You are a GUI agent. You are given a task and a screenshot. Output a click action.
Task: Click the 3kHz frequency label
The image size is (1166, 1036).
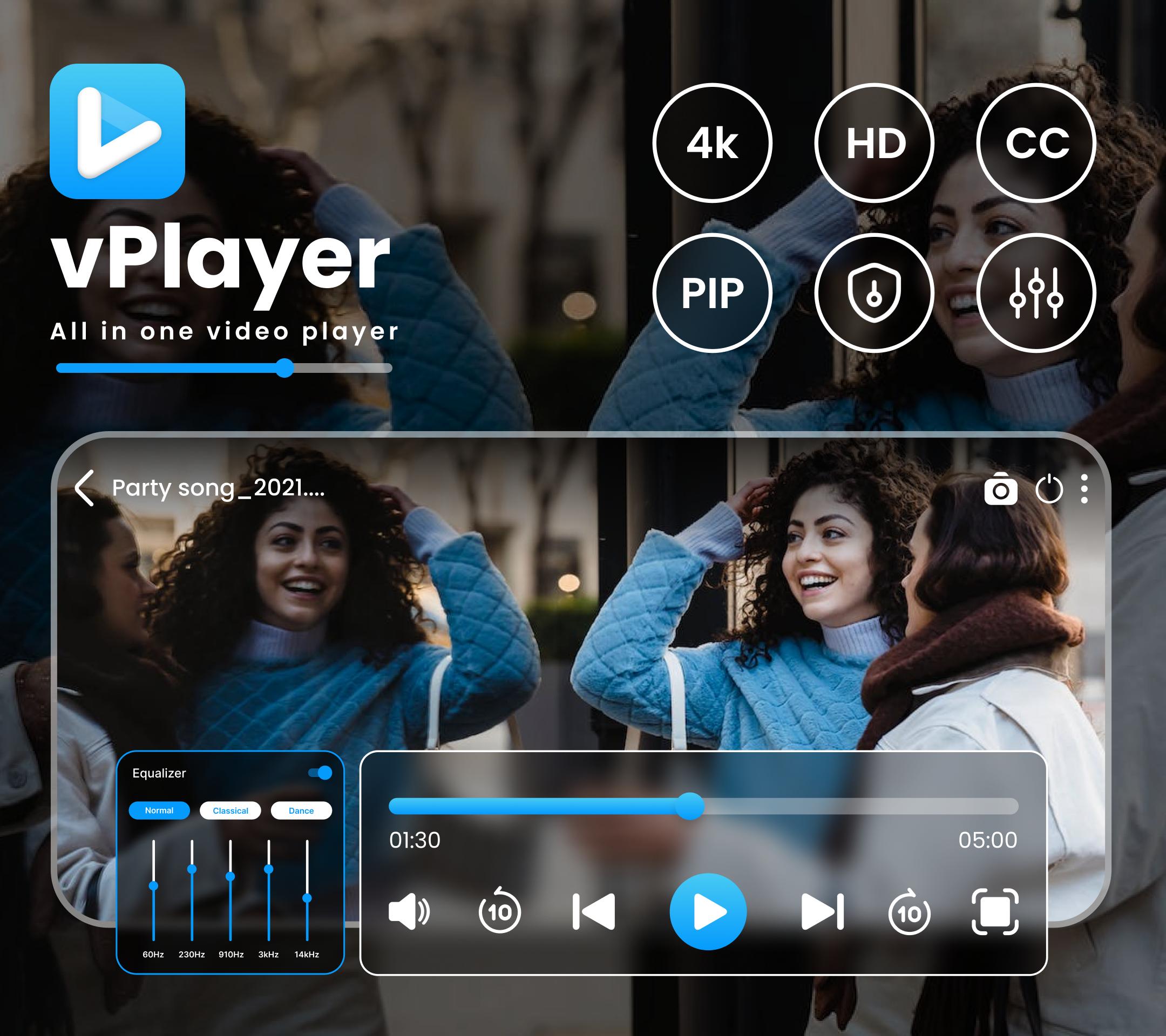pyautogui.click(x=269, y=955)
